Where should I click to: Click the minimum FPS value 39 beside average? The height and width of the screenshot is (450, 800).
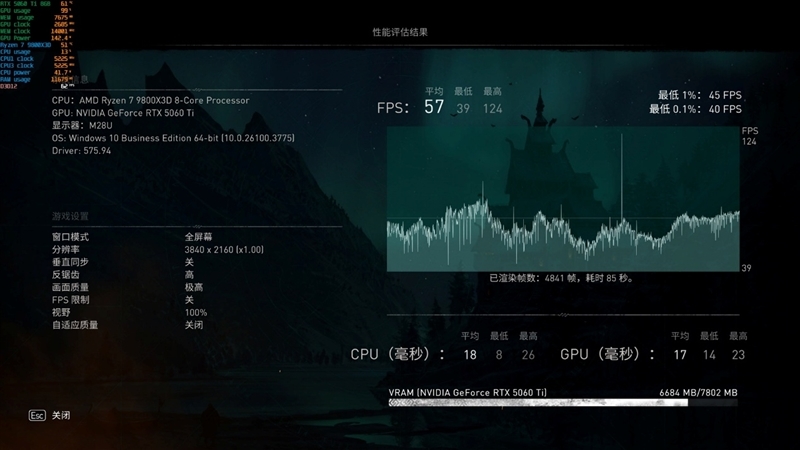coord(463,109)
